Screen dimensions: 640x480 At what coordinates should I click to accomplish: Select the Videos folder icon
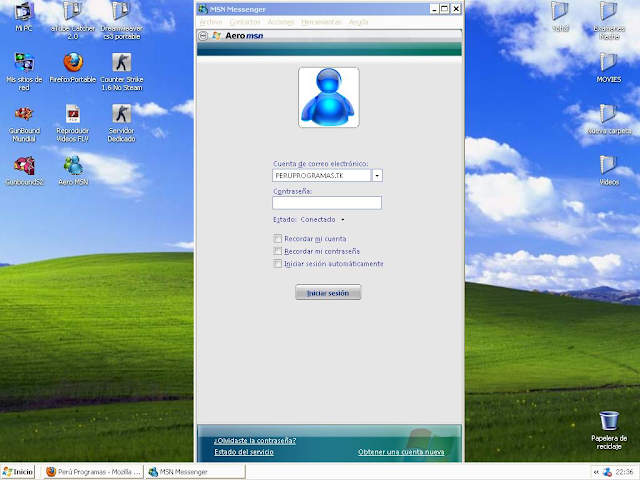tap(609, 171)
